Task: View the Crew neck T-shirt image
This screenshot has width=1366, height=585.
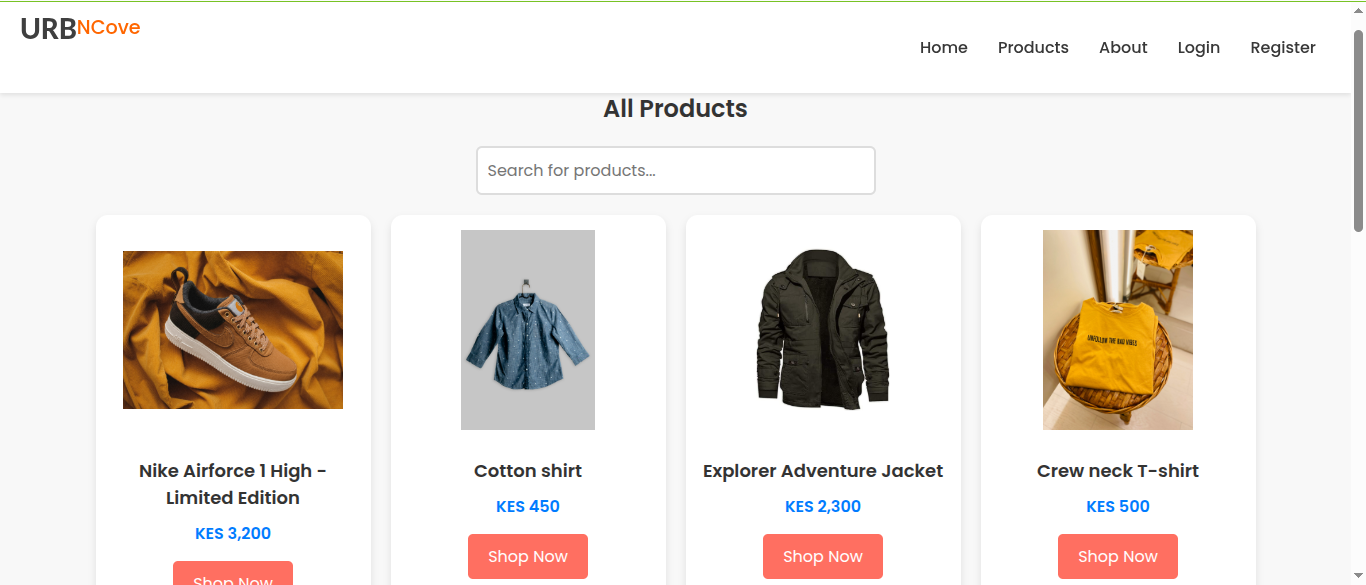Action: [1118, 330]
